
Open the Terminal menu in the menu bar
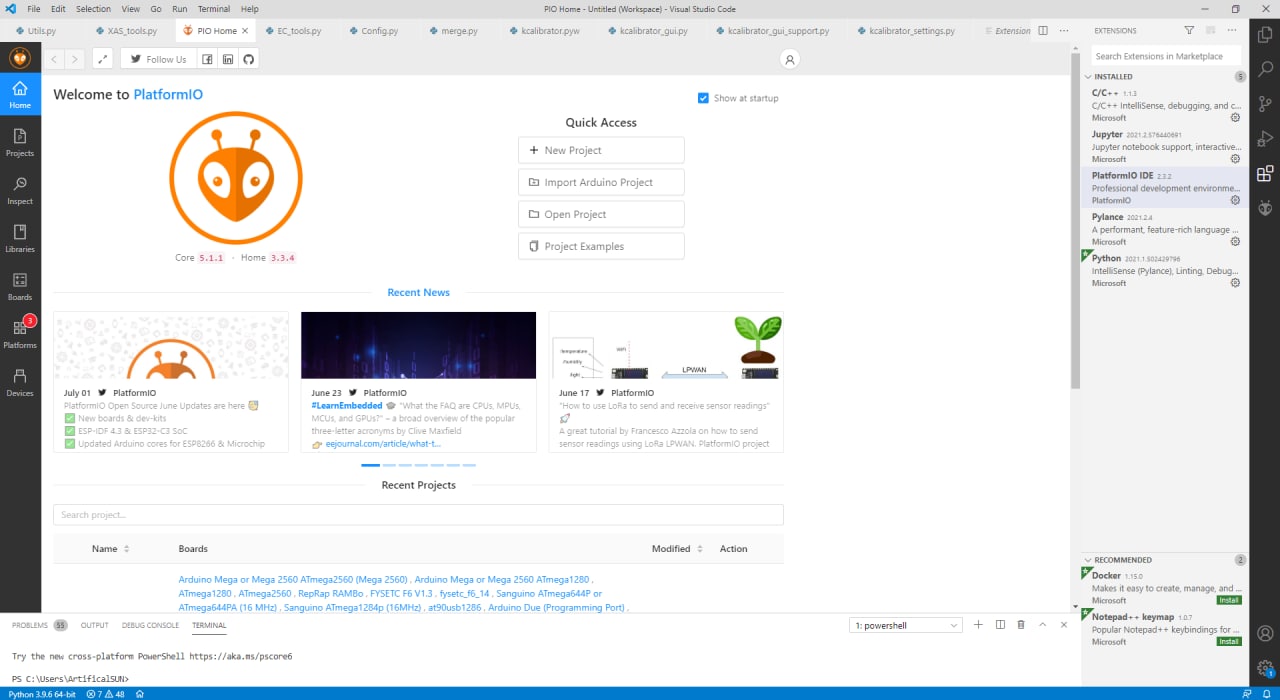213,9
